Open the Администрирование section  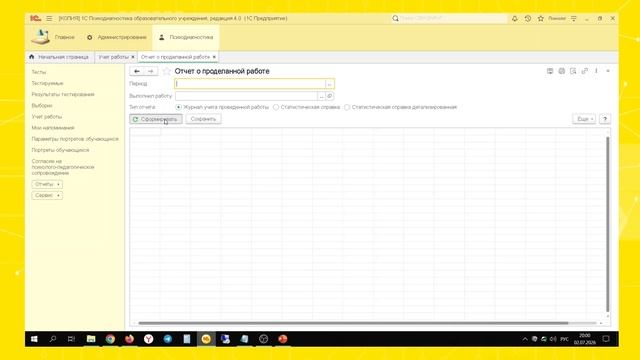point(117,37)
